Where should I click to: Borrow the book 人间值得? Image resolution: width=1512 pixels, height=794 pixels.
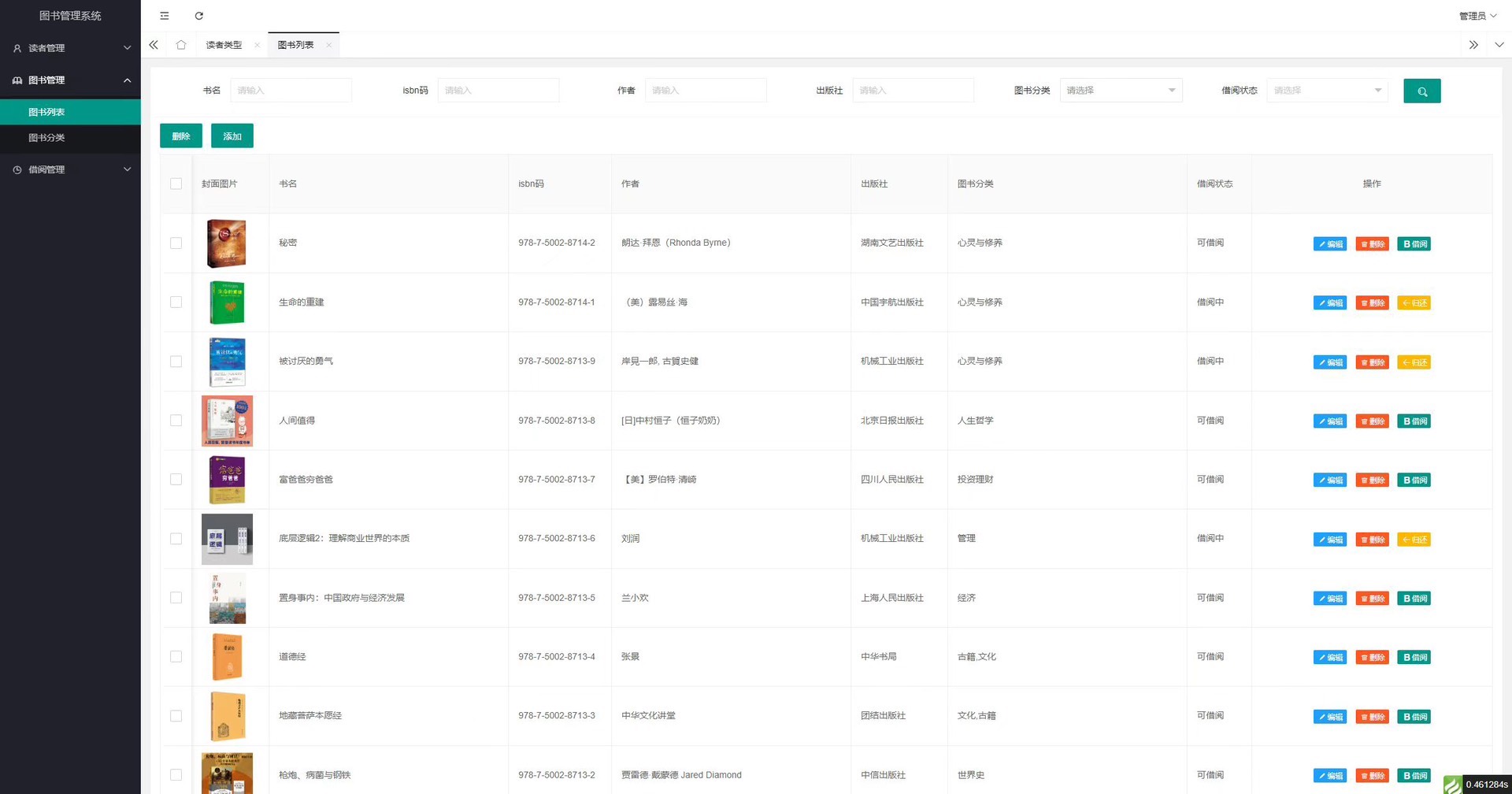[x=1414, y=421]
